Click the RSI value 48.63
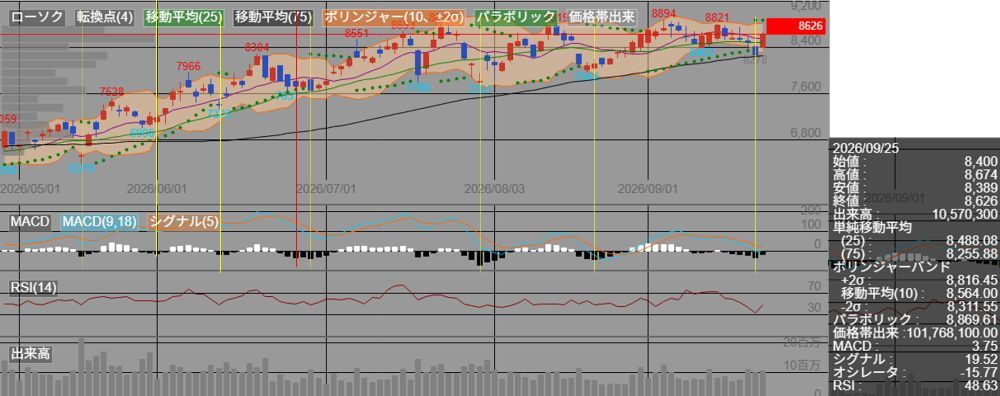 tap(983, 386)
